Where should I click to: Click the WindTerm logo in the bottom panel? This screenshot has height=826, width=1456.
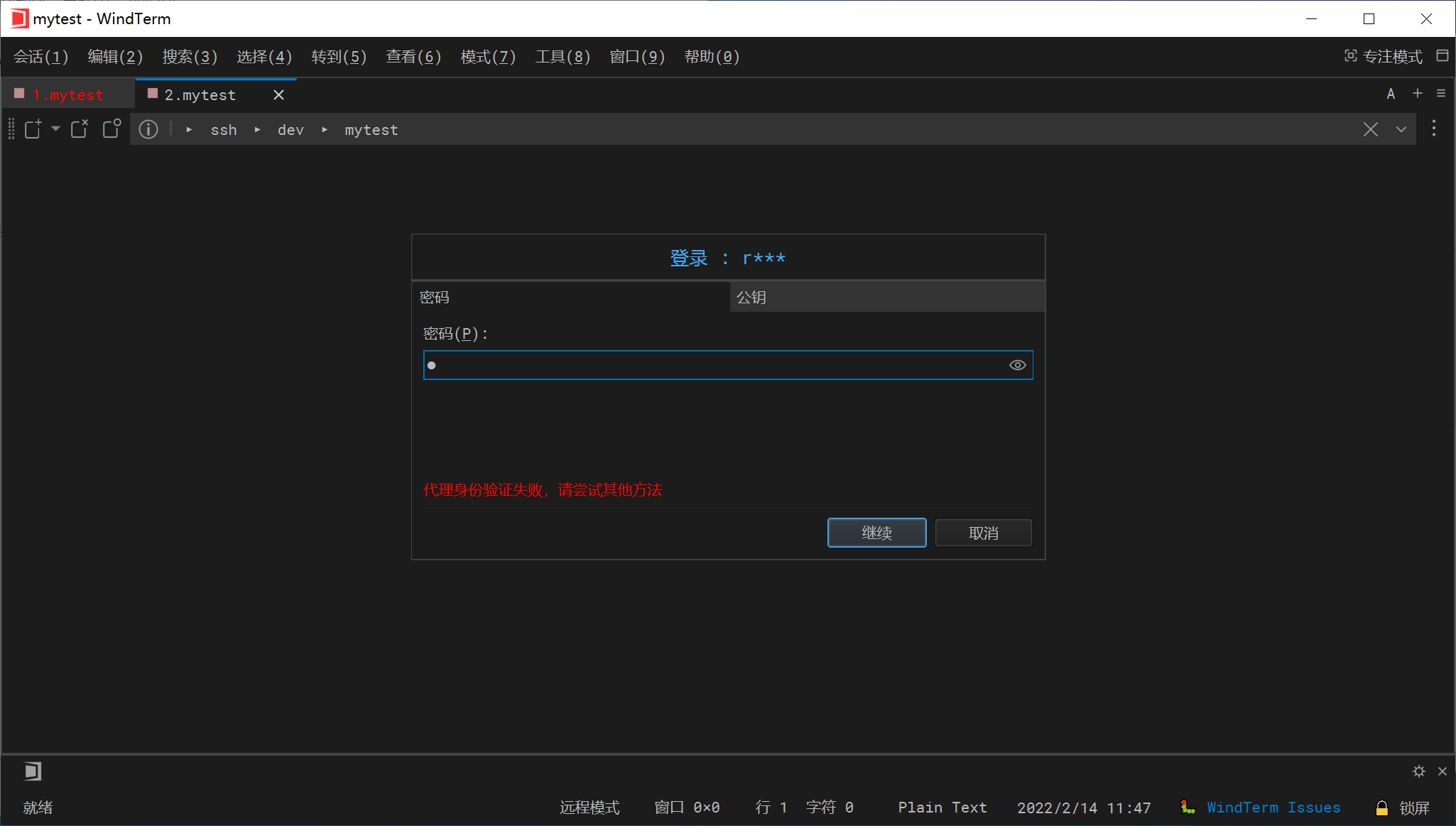tap(32, 771)
